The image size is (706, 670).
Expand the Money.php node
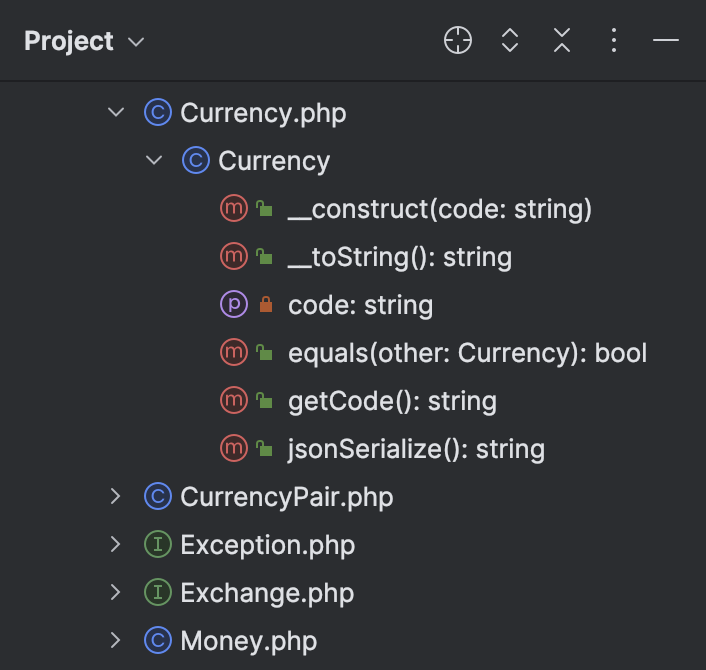pyautogui.click(x=116, y=640)
